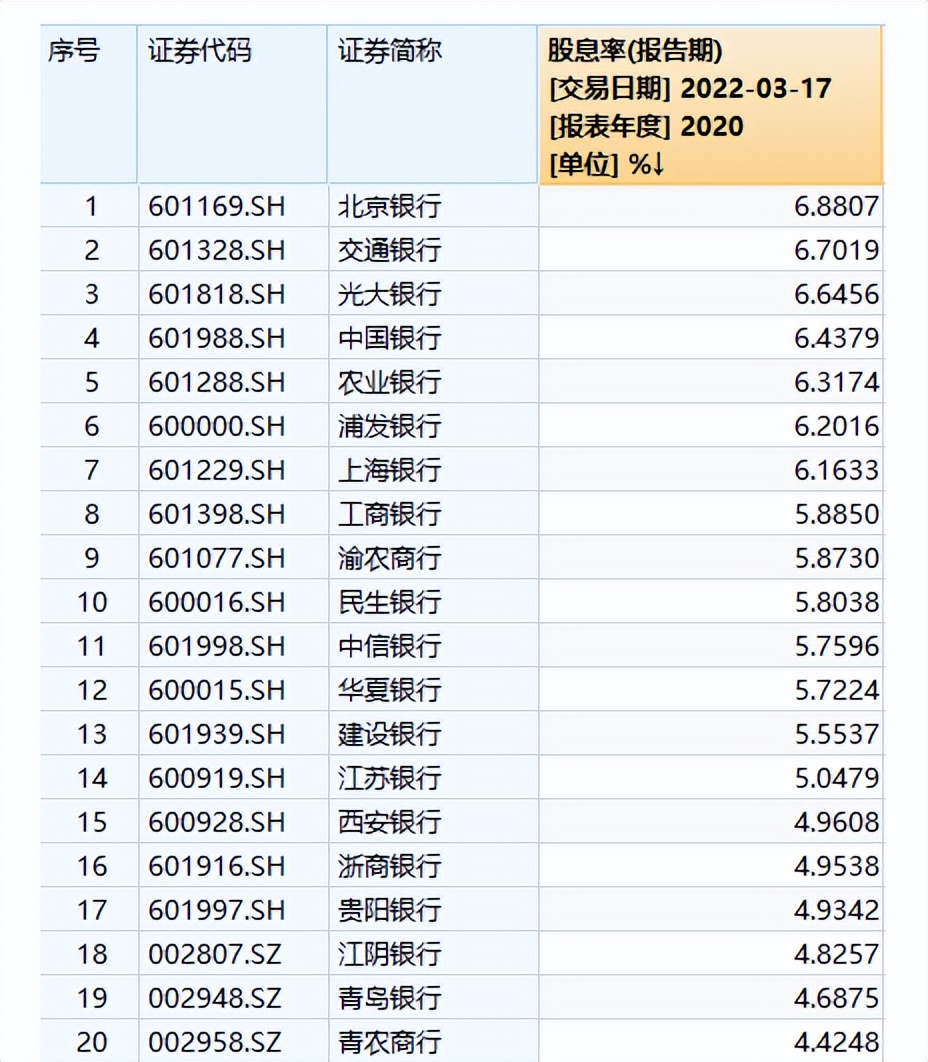Image resolution: width=928 pixels, height=1062 pixels.
Task: Click dividend yield value 6.6456
Action: pos(836,295)
